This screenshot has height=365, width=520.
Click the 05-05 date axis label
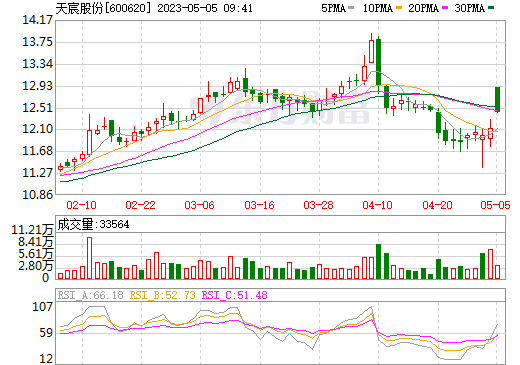(495, 205)
